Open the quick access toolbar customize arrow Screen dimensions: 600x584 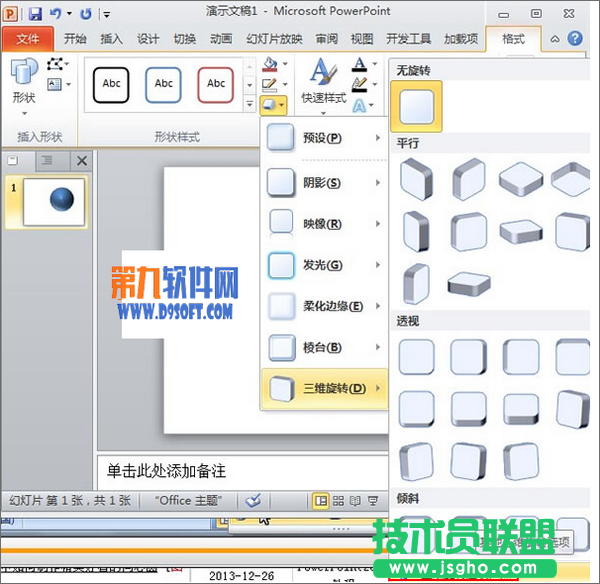tap(107, 15)
